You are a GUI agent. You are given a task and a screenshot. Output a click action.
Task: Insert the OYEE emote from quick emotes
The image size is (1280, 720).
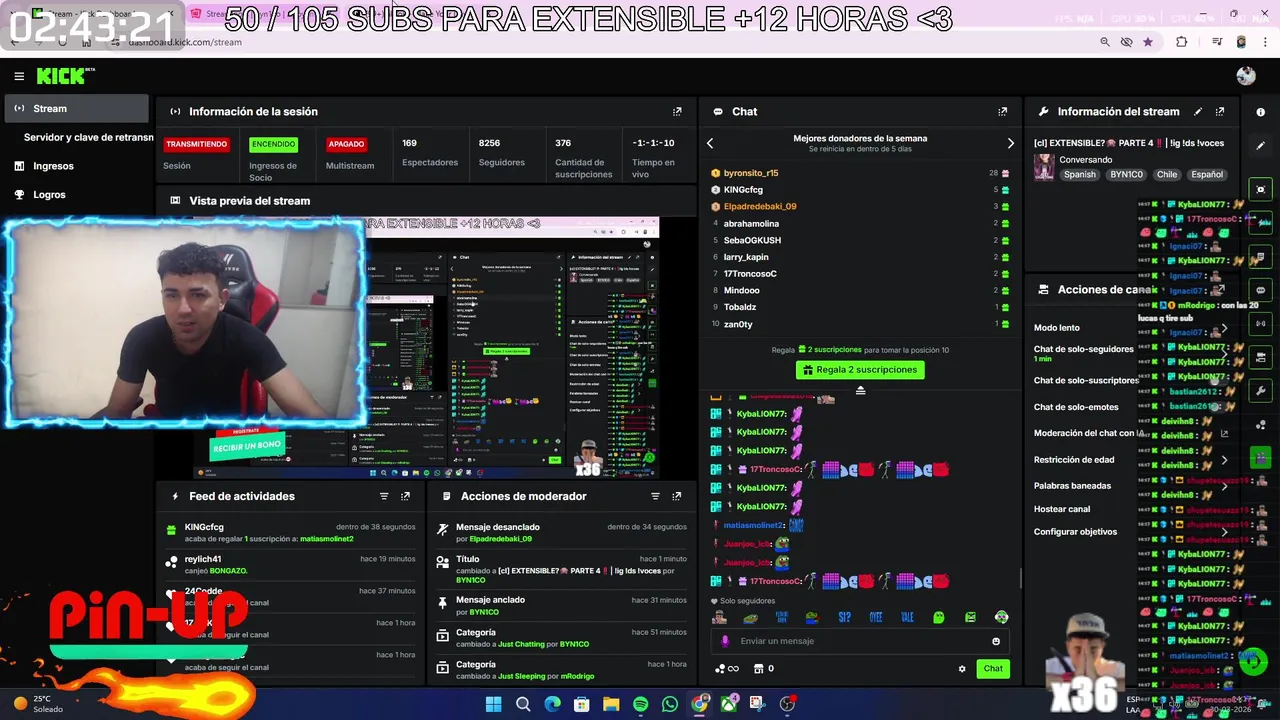tap(876, 617)
